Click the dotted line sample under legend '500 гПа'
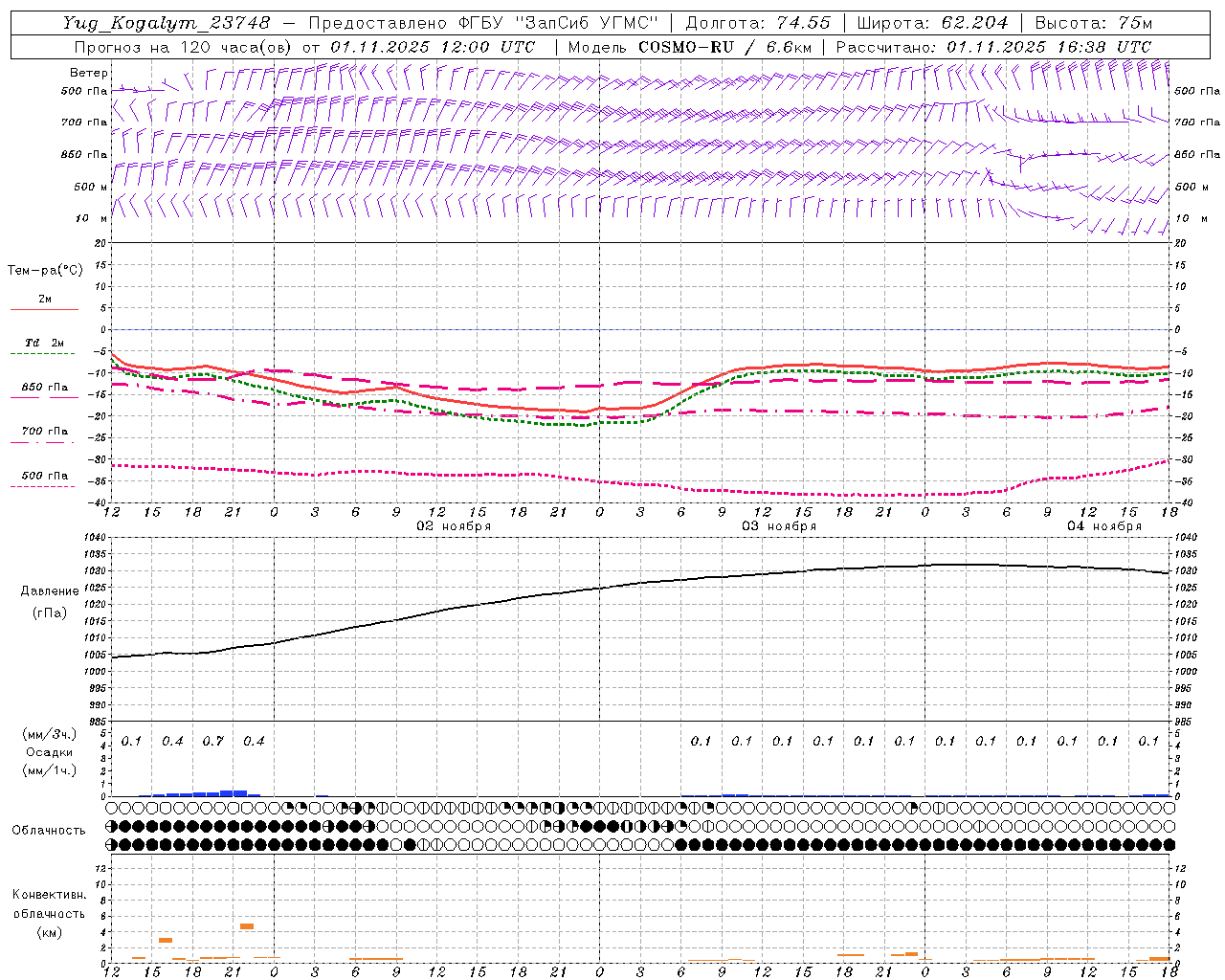This screenshot has width=1225, height=980. point(44,486)
